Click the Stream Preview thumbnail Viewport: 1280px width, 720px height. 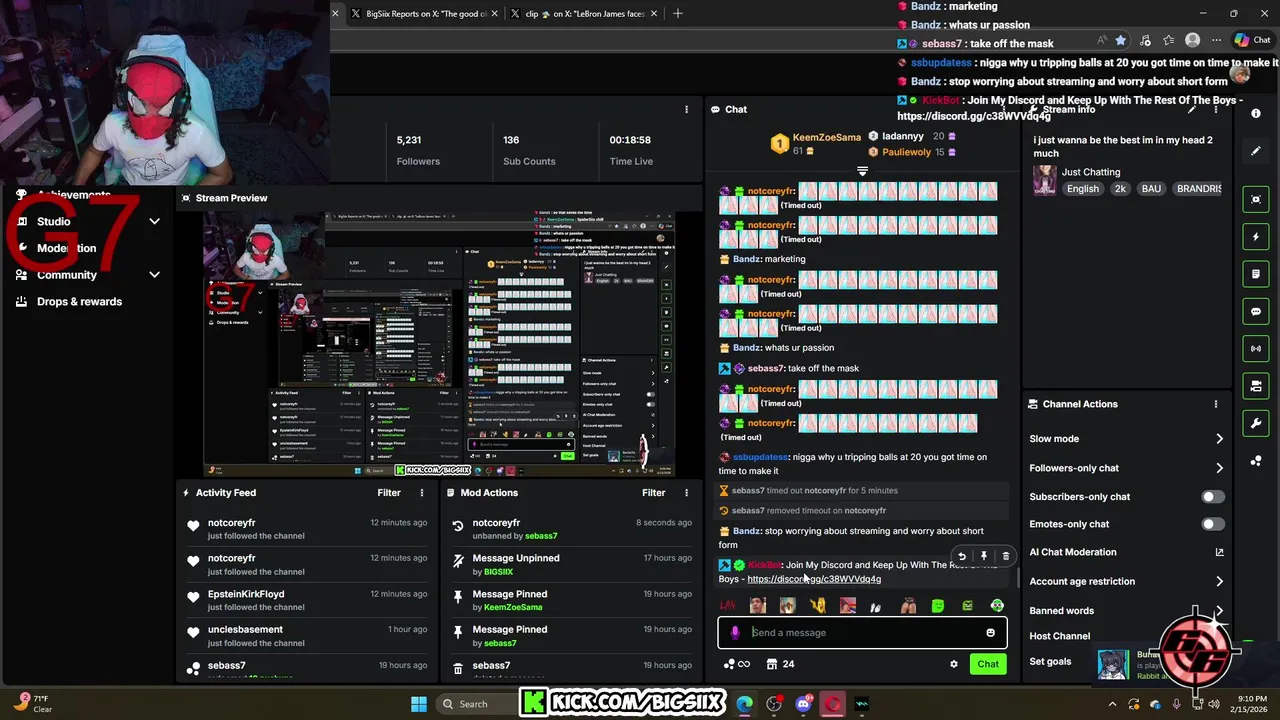pyautogui.click(x=439, y=344)
